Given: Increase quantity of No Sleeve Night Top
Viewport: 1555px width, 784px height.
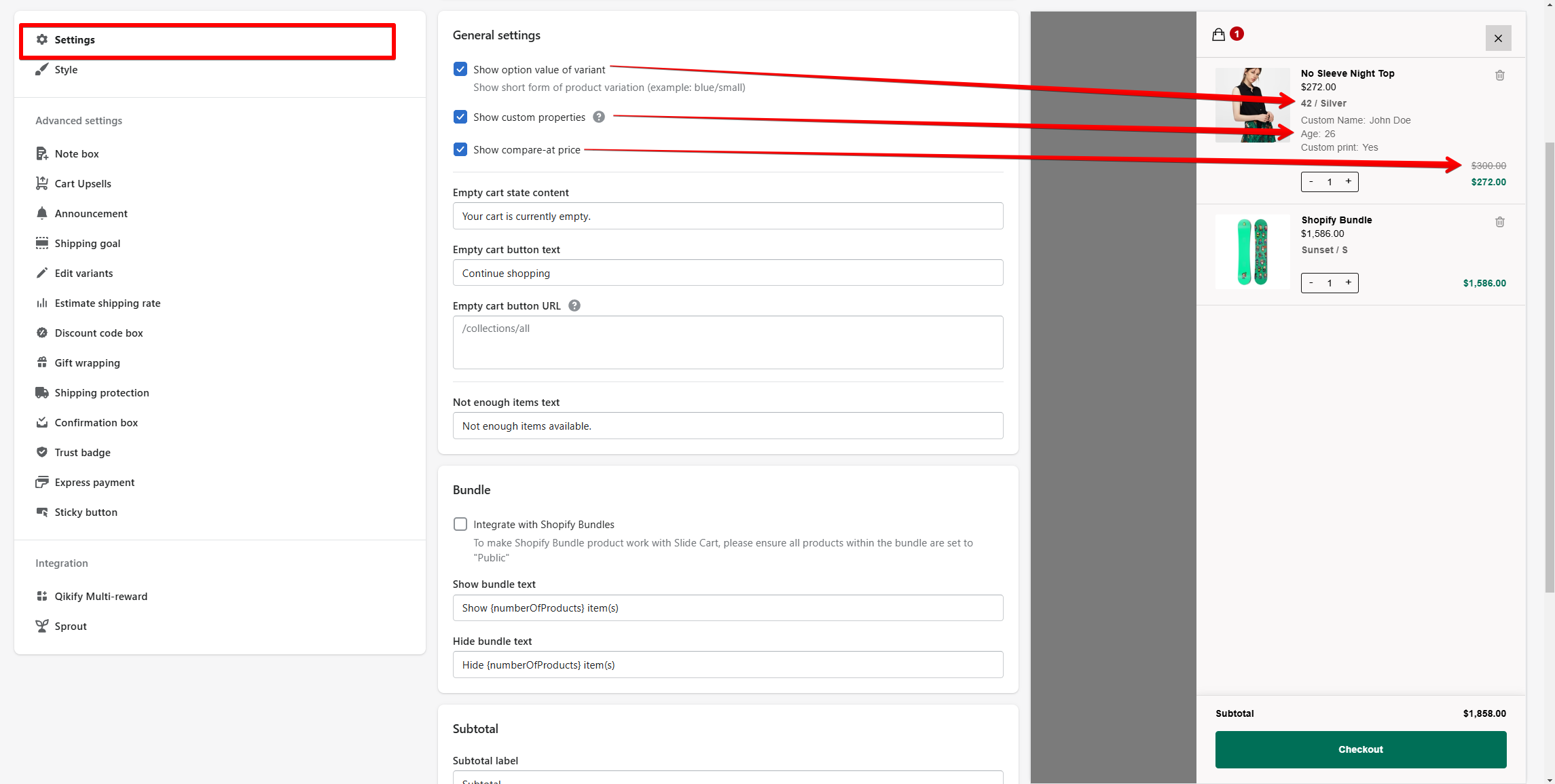Looking at the screenshot, I should coord(1349,181).
